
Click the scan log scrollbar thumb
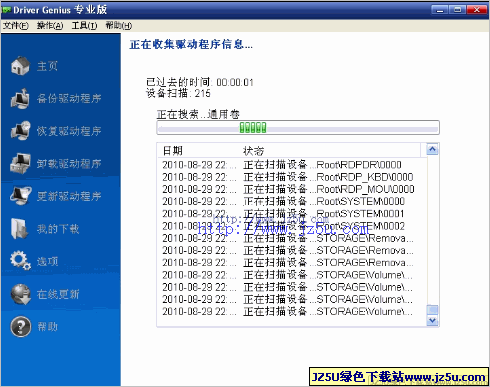click(x=432, y=310)
